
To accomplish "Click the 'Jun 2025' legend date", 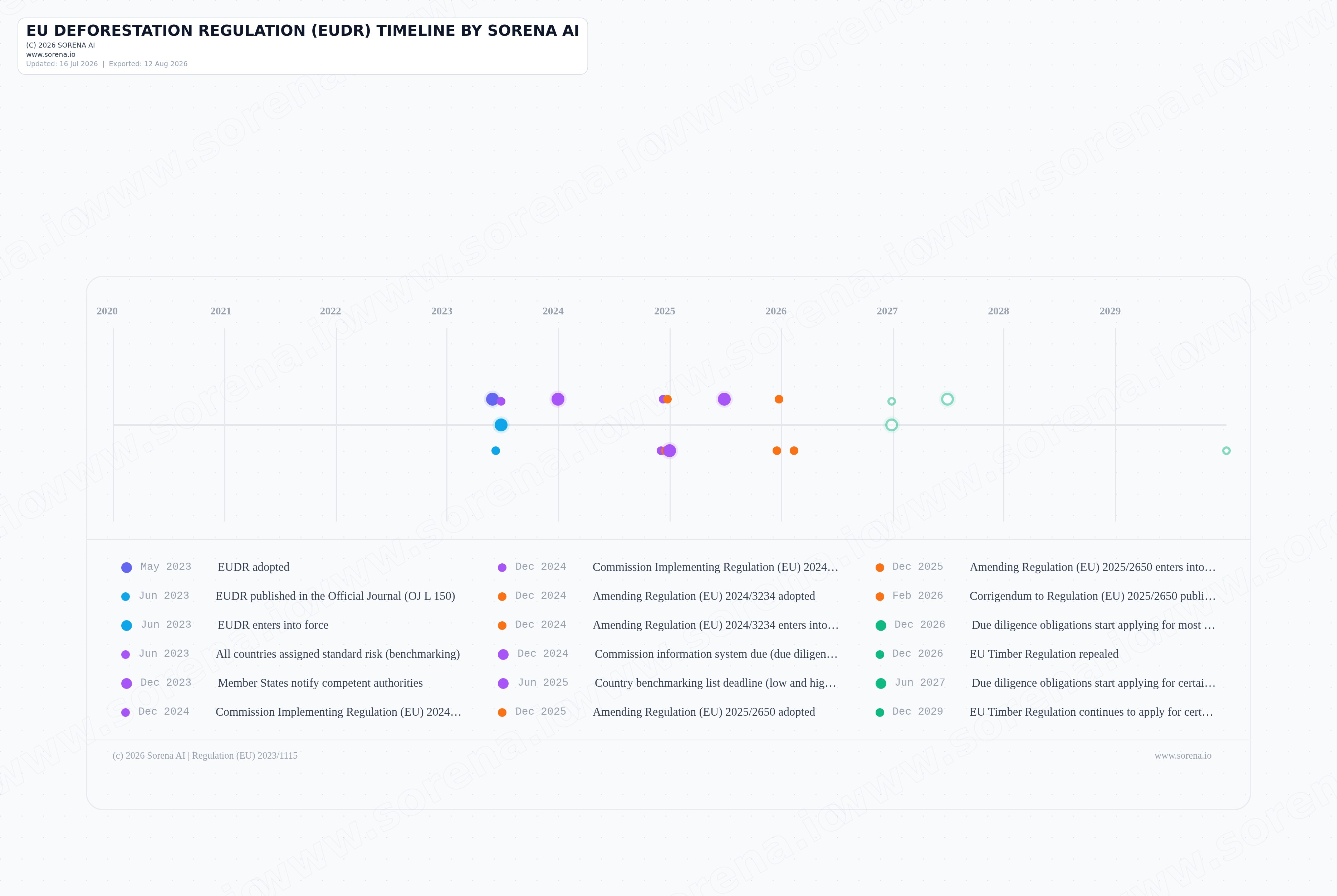I will click(x=543, y=682).
